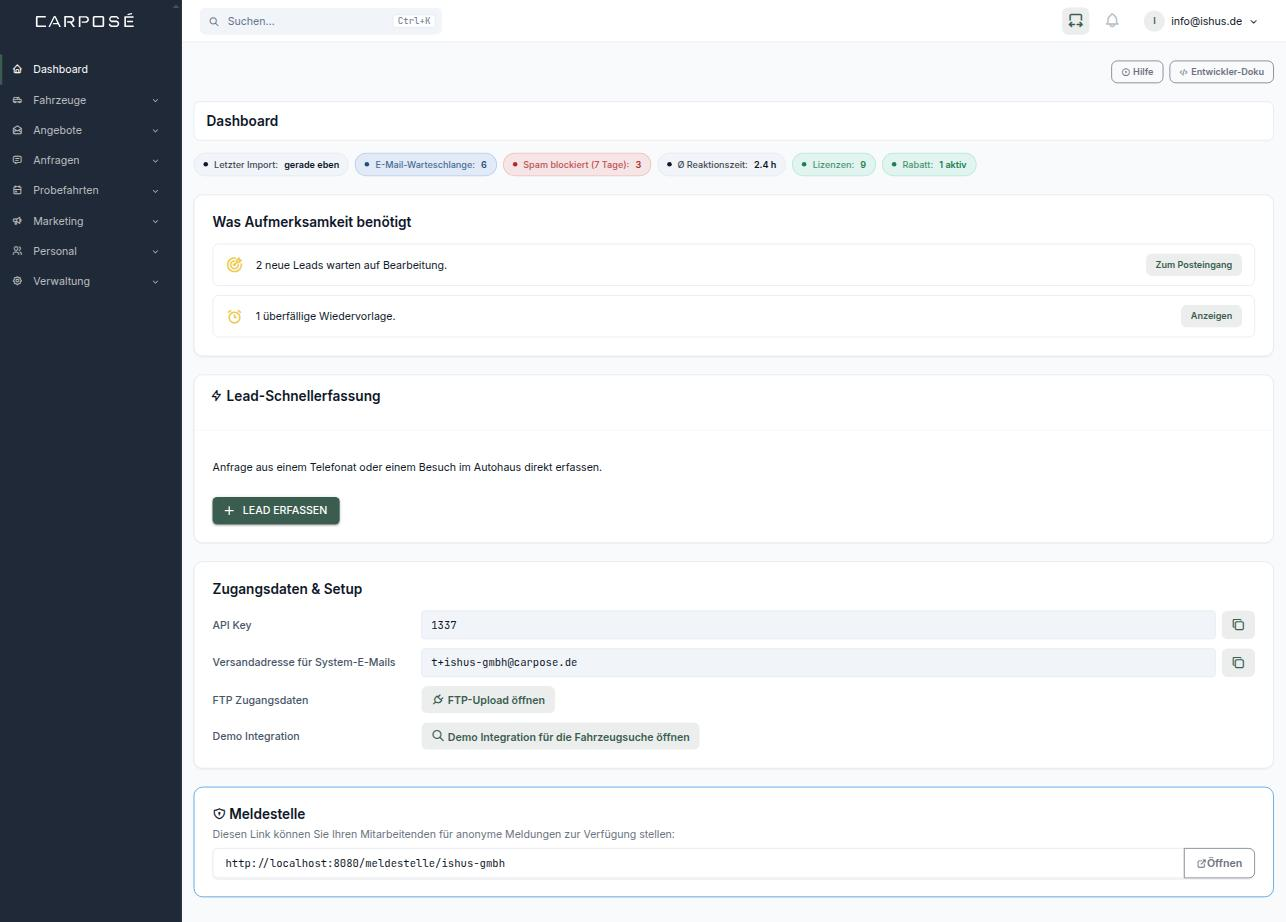Expand the Marketing submenu chevron

(155, 221)
